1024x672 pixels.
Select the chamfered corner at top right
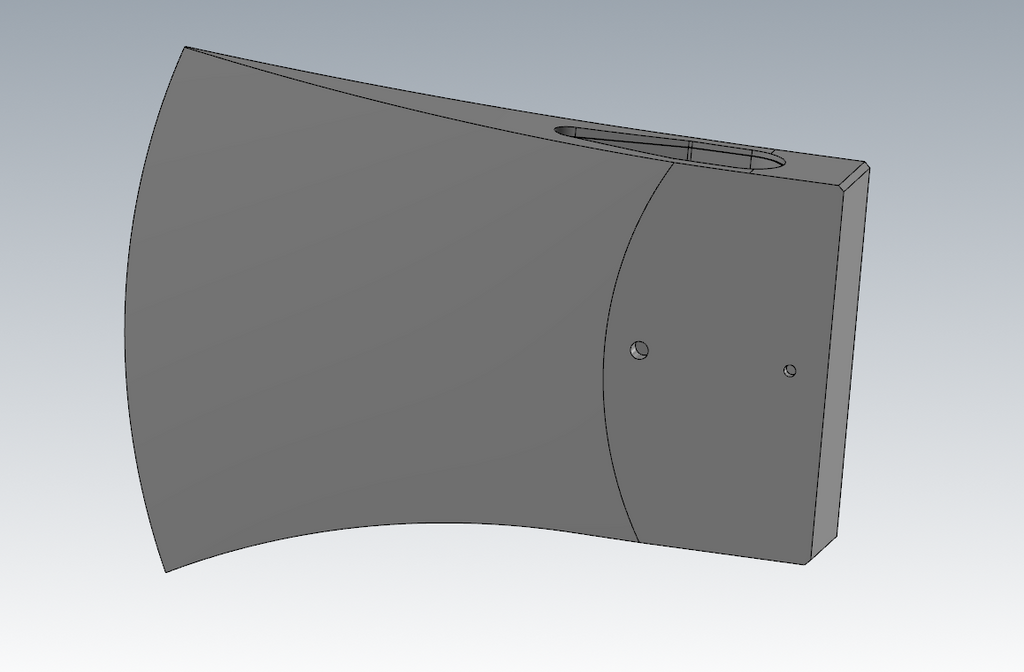coord(853,174)
